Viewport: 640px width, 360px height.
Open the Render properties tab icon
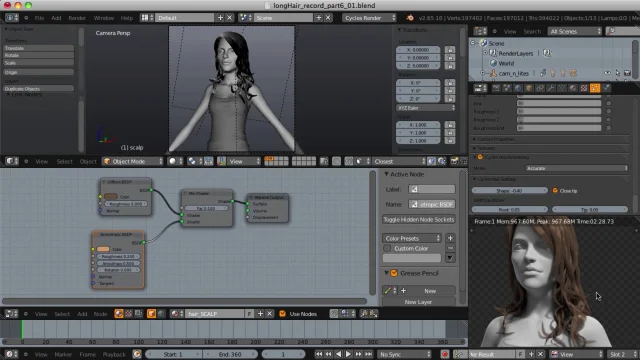coord(496,88)
